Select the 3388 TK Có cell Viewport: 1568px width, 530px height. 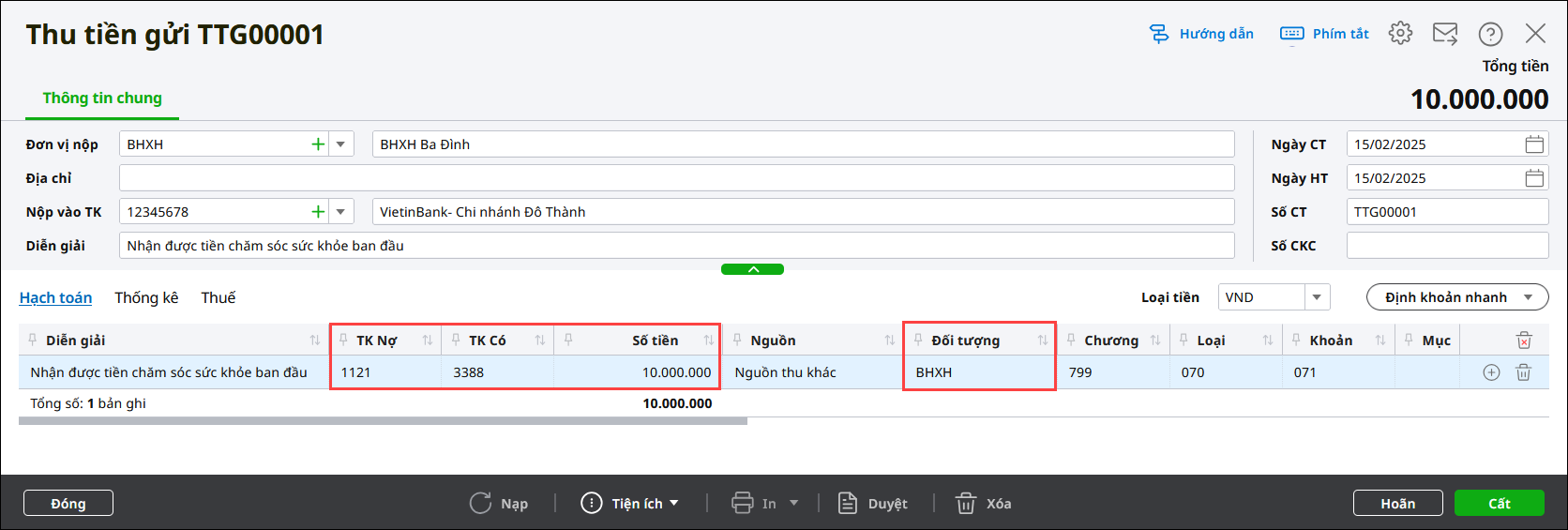coord(497,372)
